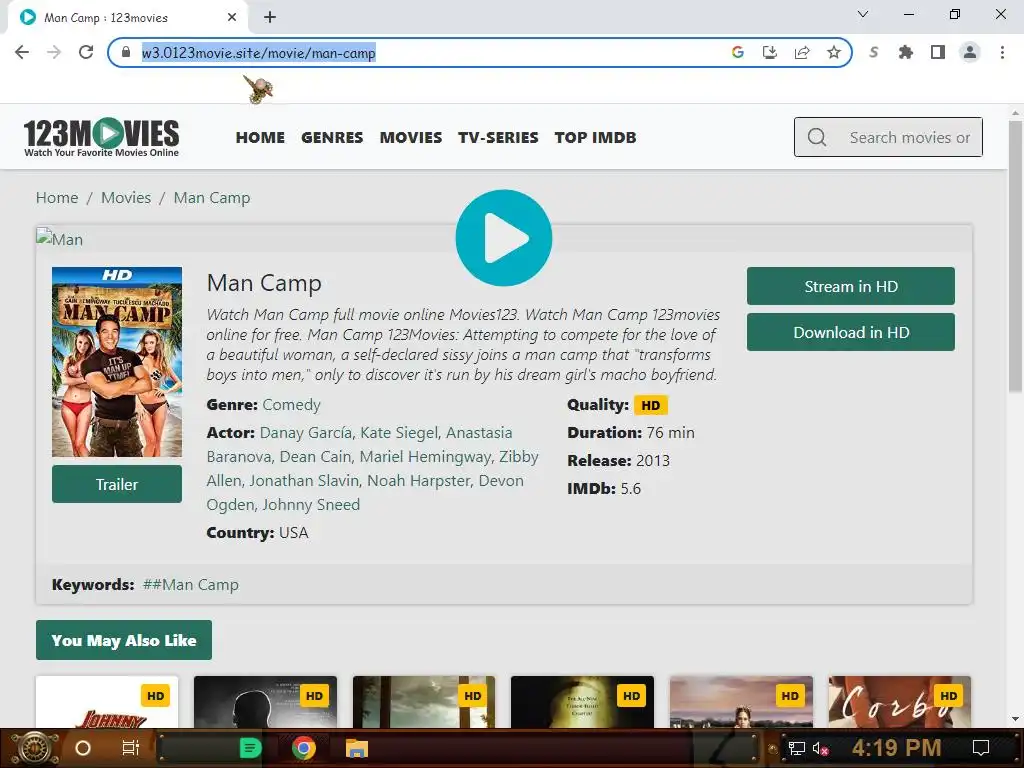Click the S extension icon
The width and height of the screenshot is (1024, 768).
pyautogui.click(x=873, y=52)
